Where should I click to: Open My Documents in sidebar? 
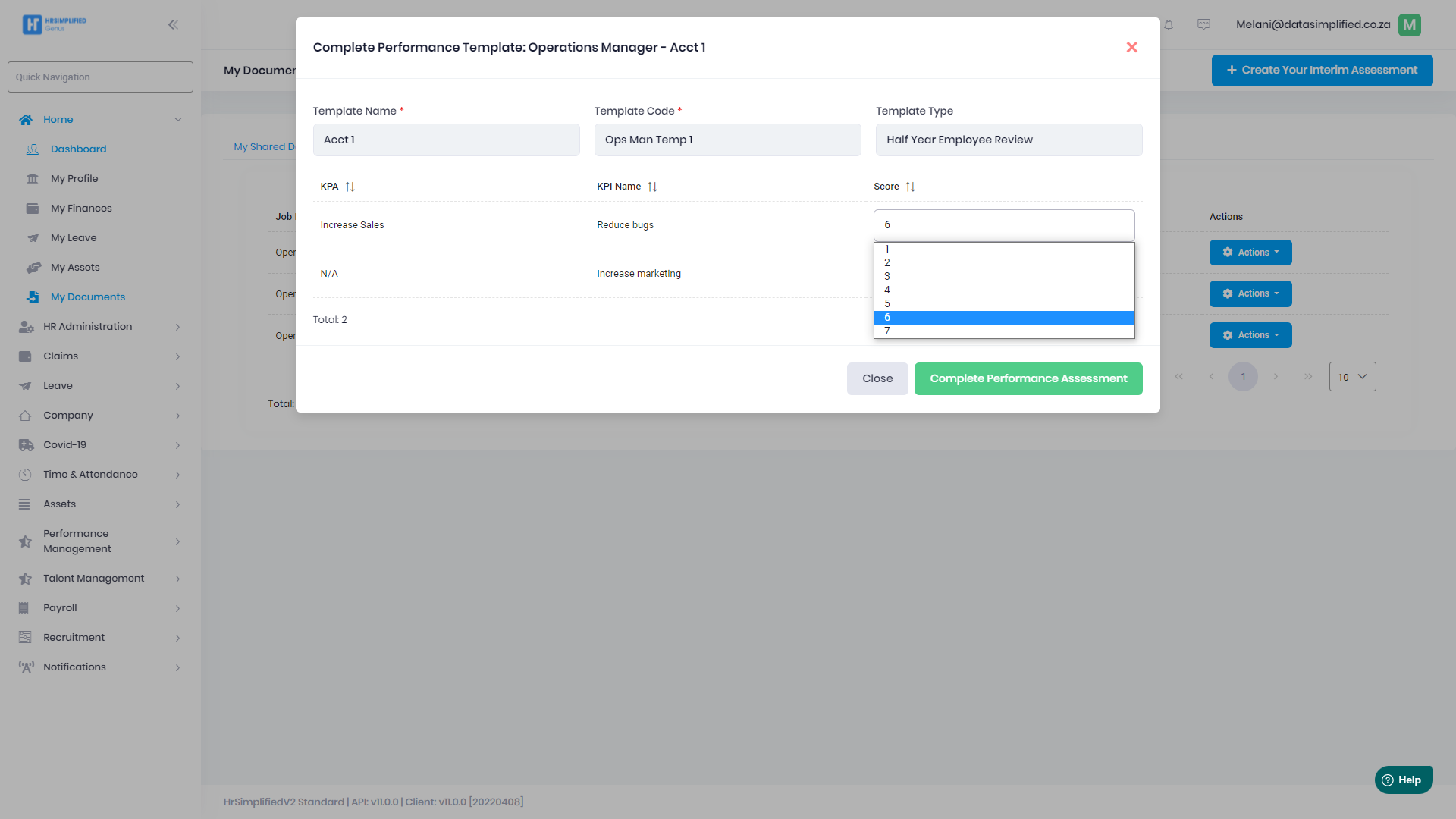tap(87, 297)
